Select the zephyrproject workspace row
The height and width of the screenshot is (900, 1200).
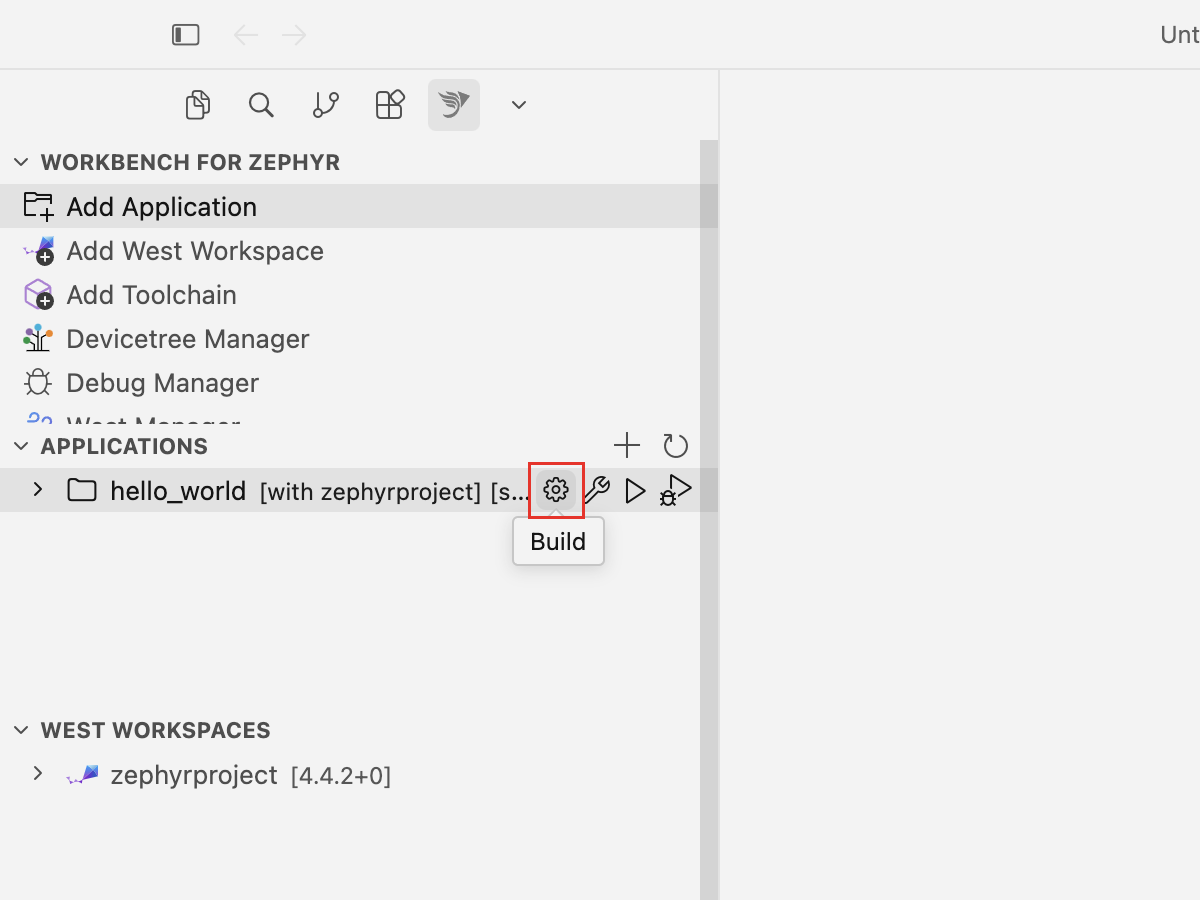pyautogui.click(x=350, y=774)
